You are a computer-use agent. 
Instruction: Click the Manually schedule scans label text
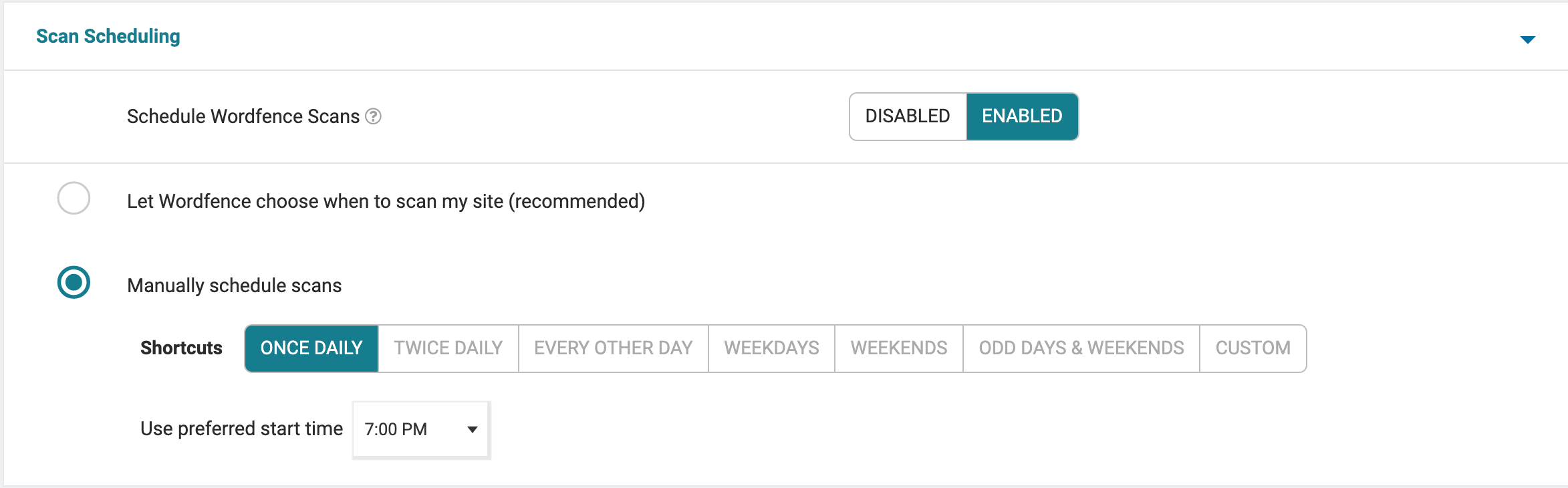(x=233, y=285)
